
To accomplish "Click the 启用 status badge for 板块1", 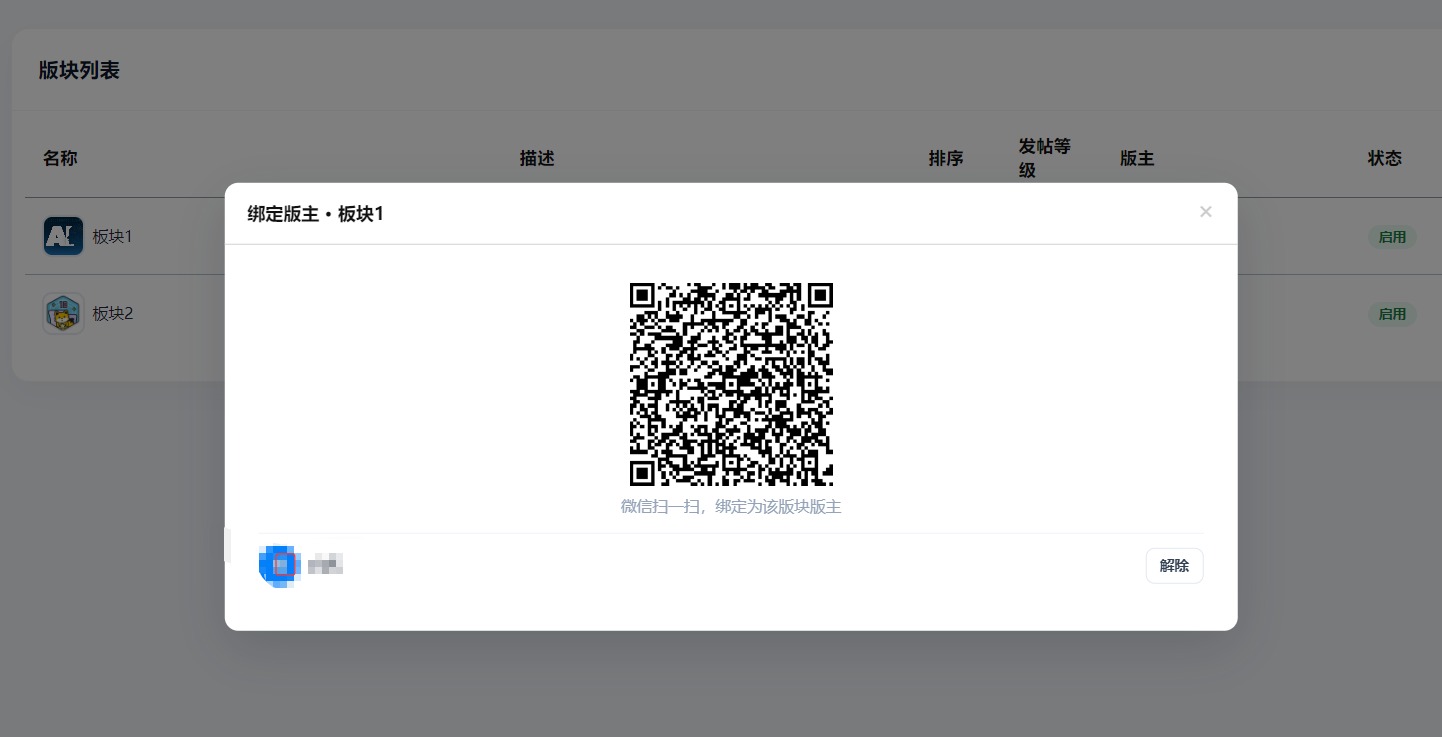I will pos(1392,237).
